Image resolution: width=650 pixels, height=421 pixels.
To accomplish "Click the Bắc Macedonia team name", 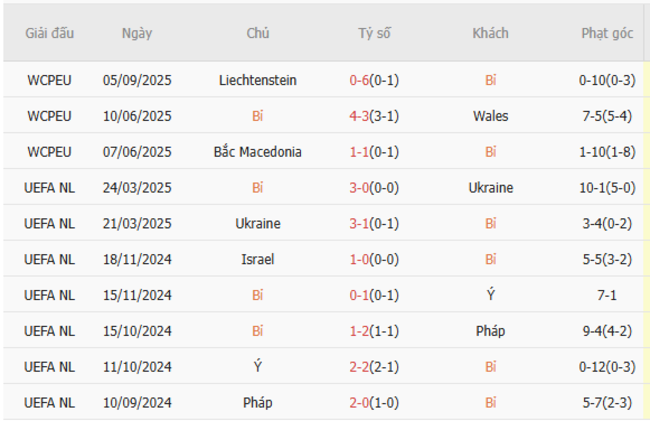I will click(257, 152).
